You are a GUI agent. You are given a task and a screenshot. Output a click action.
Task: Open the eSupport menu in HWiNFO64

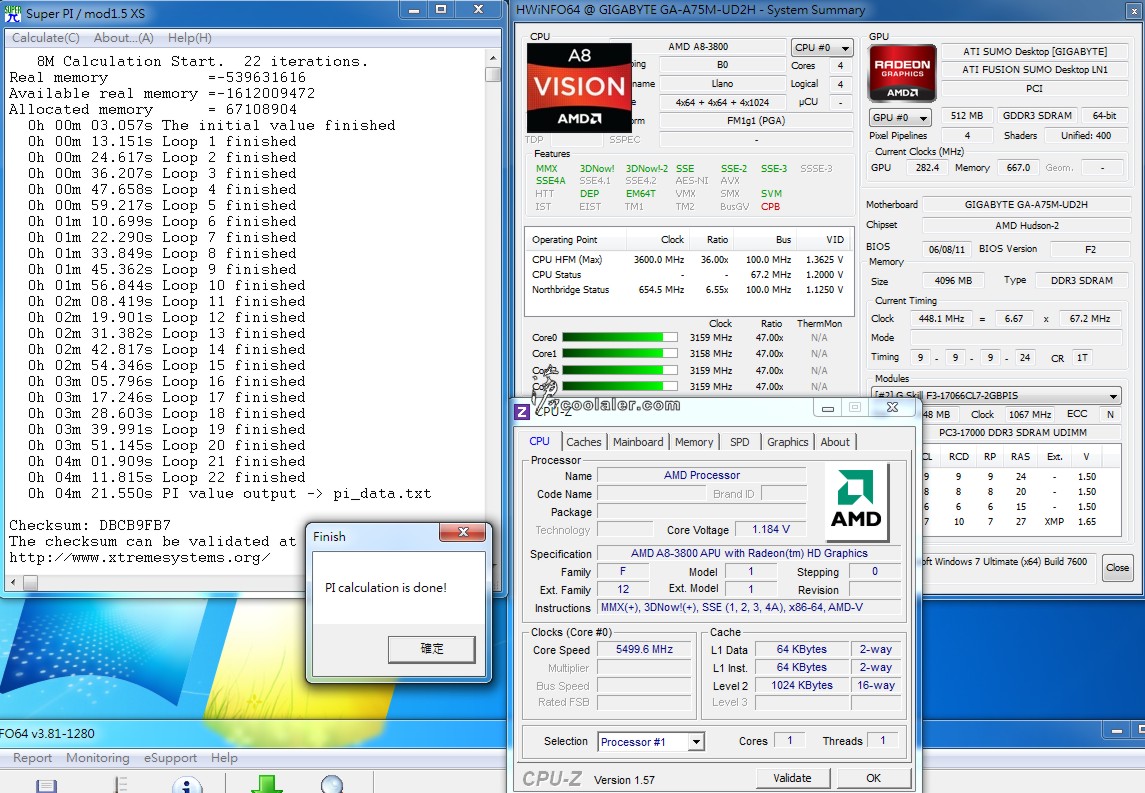coord(170,758)
